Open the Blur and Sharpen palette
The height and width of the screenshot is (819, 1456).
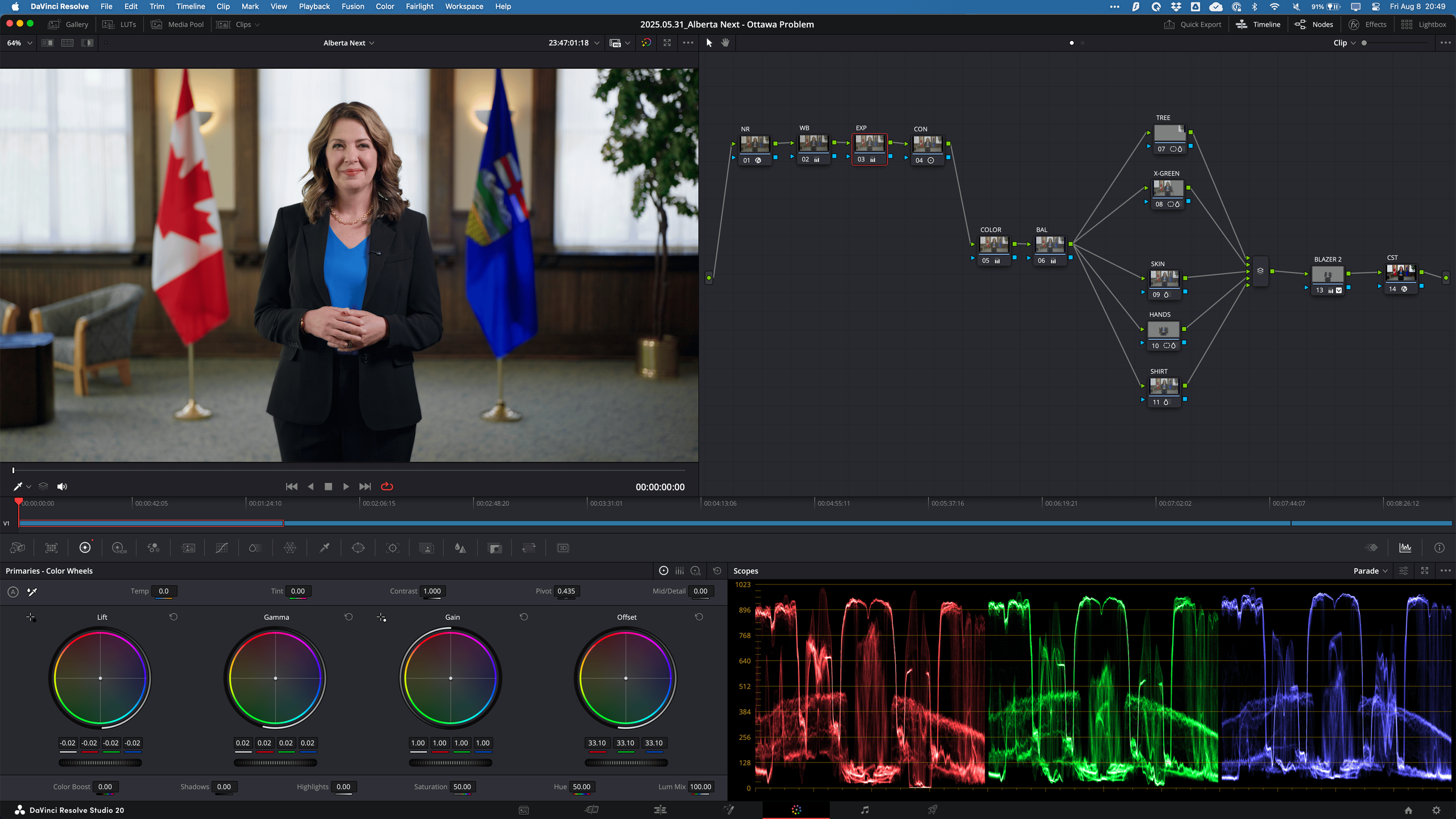(460, 548)
